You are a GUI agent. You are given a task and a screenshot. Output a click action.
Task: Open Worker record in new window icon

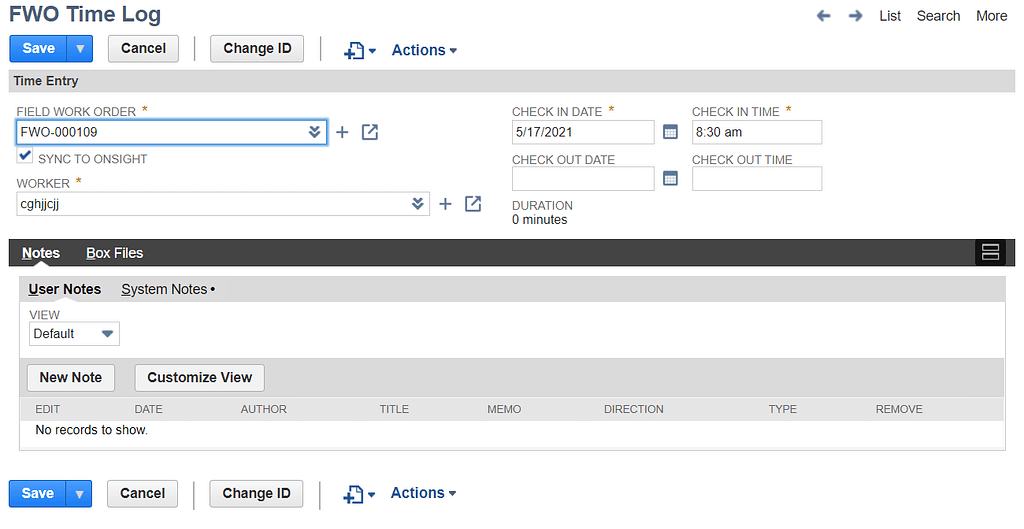(473, 204)
